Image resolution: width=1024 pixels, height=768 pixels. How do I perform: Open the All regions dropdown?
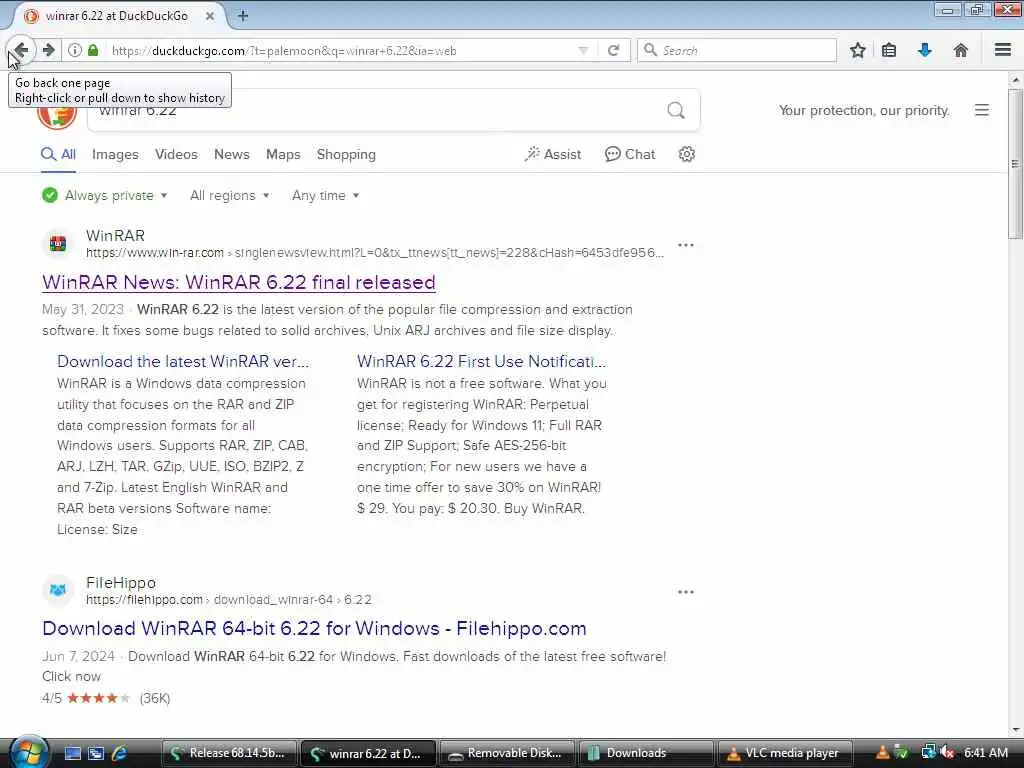229,195
